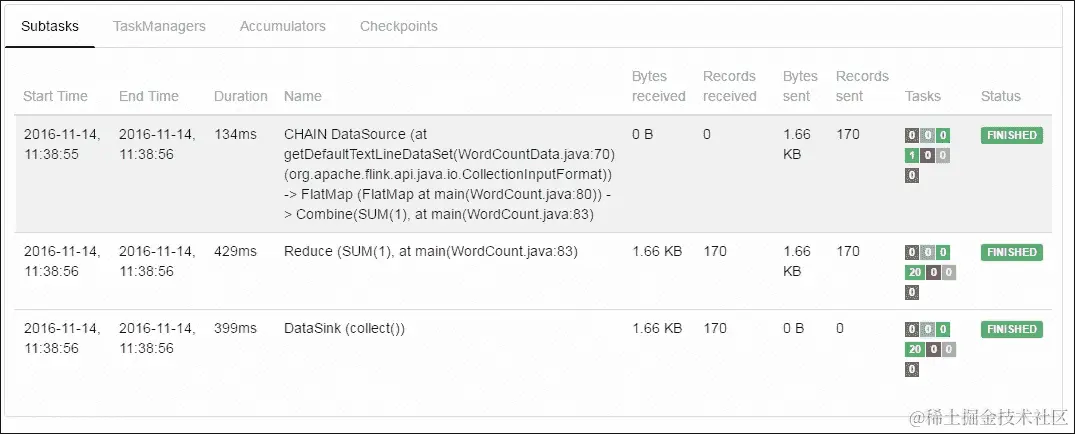The height and width of the screenshot is (434, 1075).
Task: Open the Checkpoints tab
Action: pyautogui.click(x=398, y=27)
